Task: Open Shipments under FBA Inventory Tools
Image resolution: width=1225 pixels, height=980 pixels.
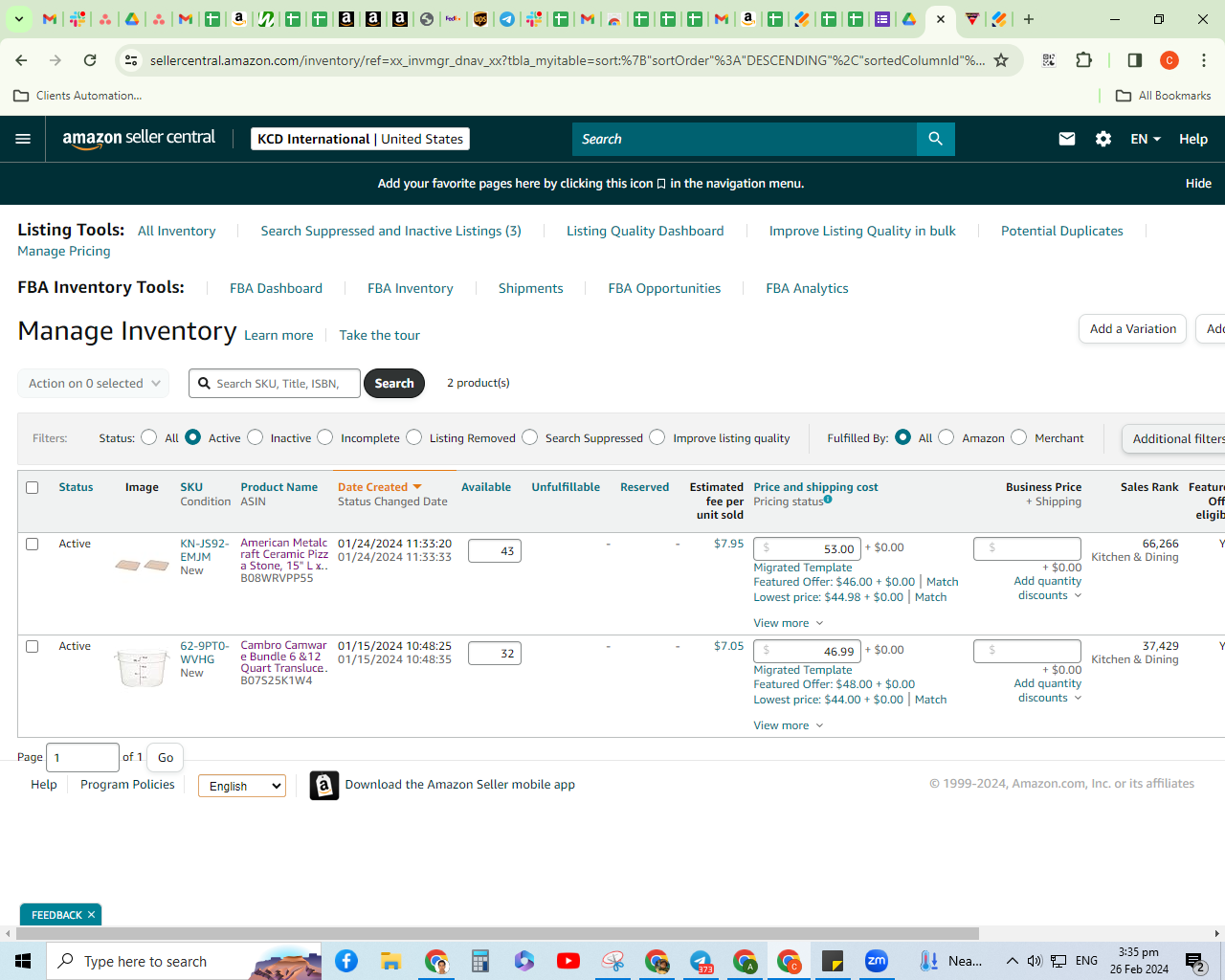Action: coord(530,288)
